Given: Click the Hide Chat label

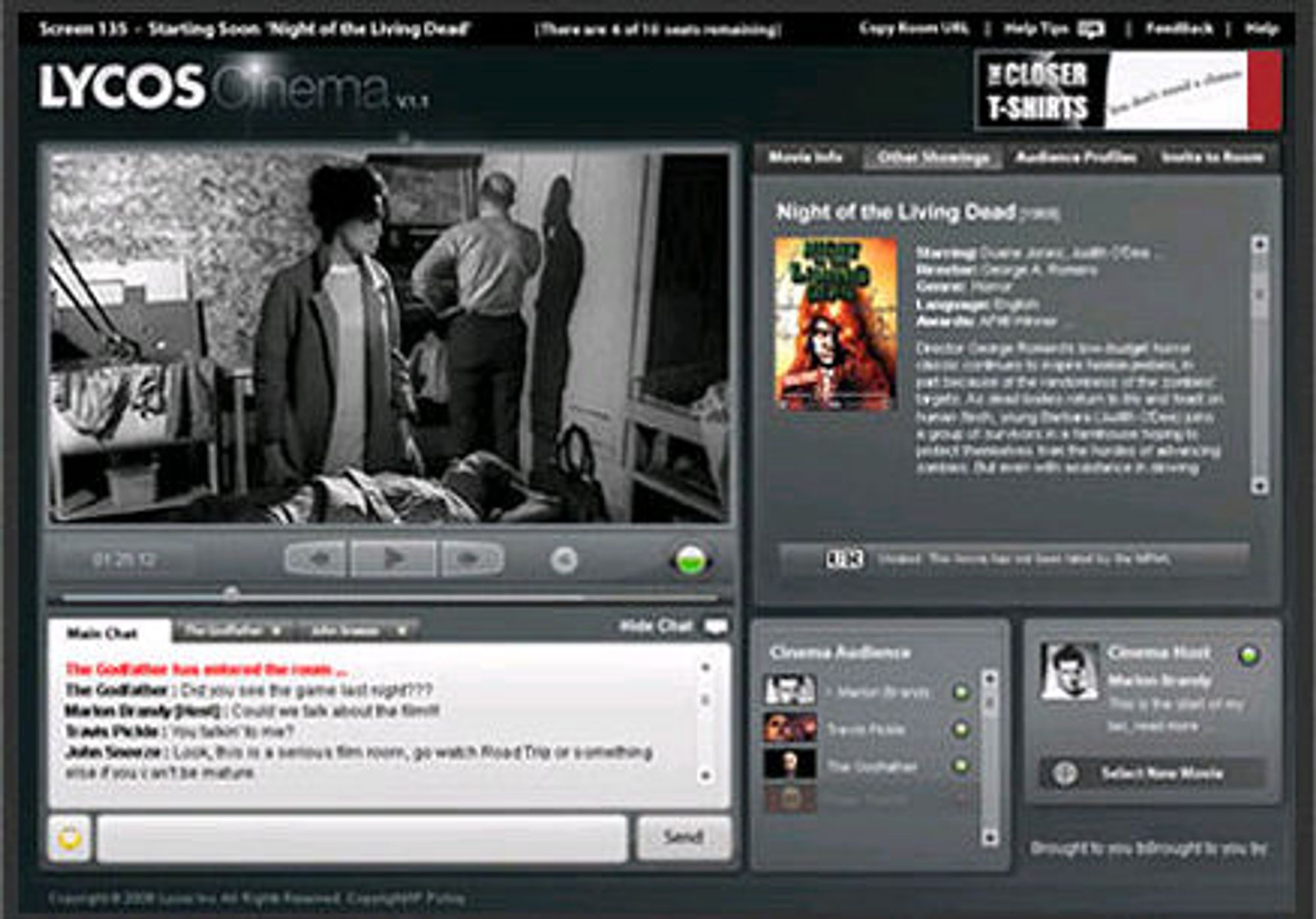Looking at the screenshot, I should point(655,626).
